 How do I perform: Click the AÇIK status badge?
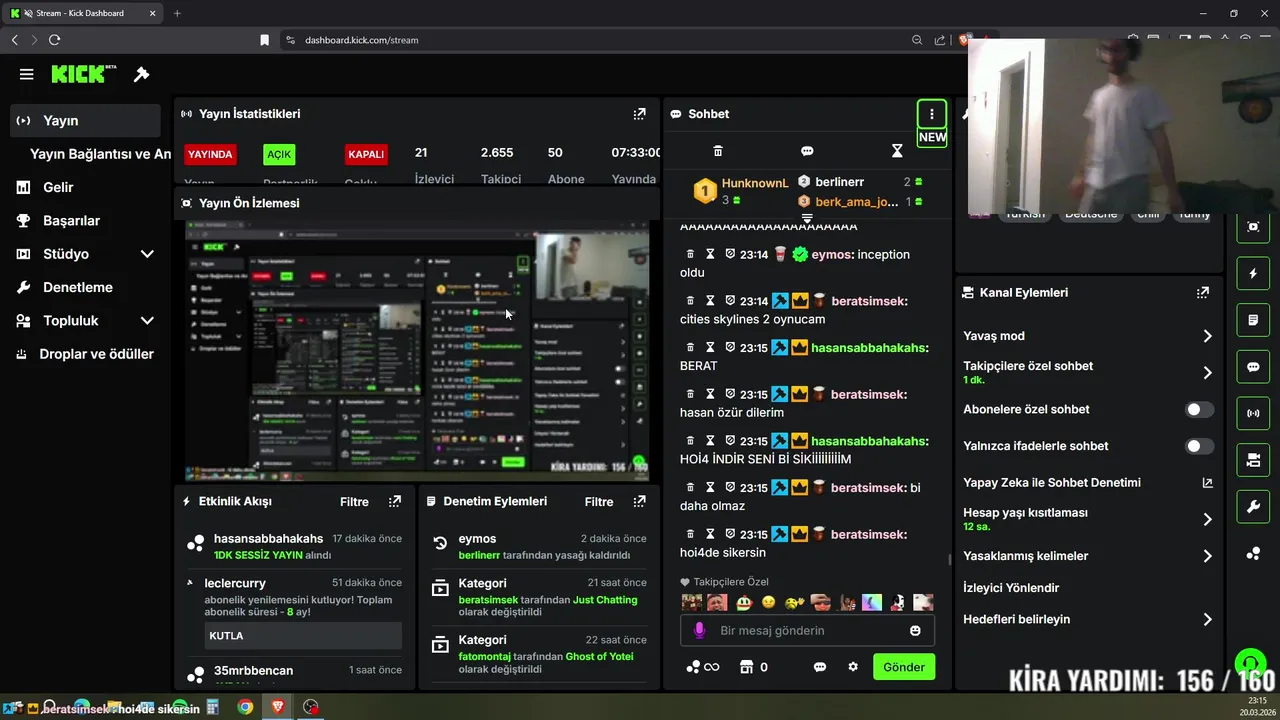pyautogui.click(x=279, y=154)
